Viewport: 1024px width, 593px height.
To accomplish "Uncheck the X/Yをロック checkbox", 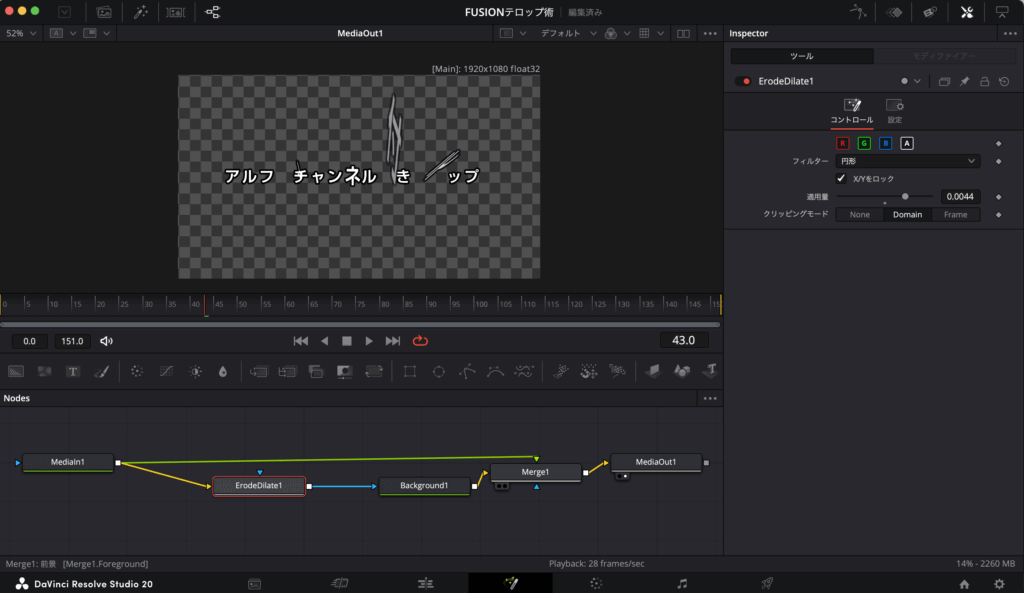I will point(841,178).
